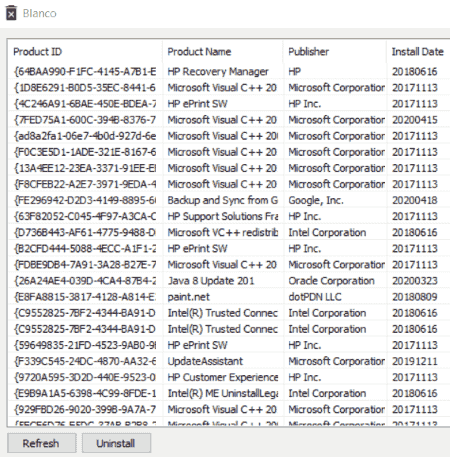450x457 pixels.
Task: Click product ID {64BAA990-F1FC-4145-A7B1-E
Action: 85,71
